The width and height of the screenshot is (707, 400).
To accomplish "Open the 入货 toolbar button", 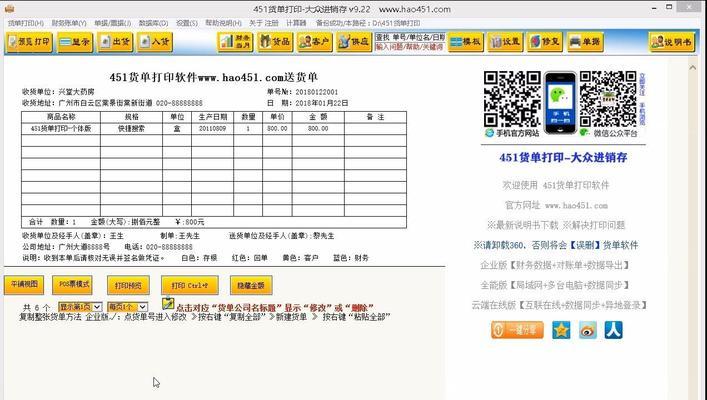I will (x=155, y=42).
